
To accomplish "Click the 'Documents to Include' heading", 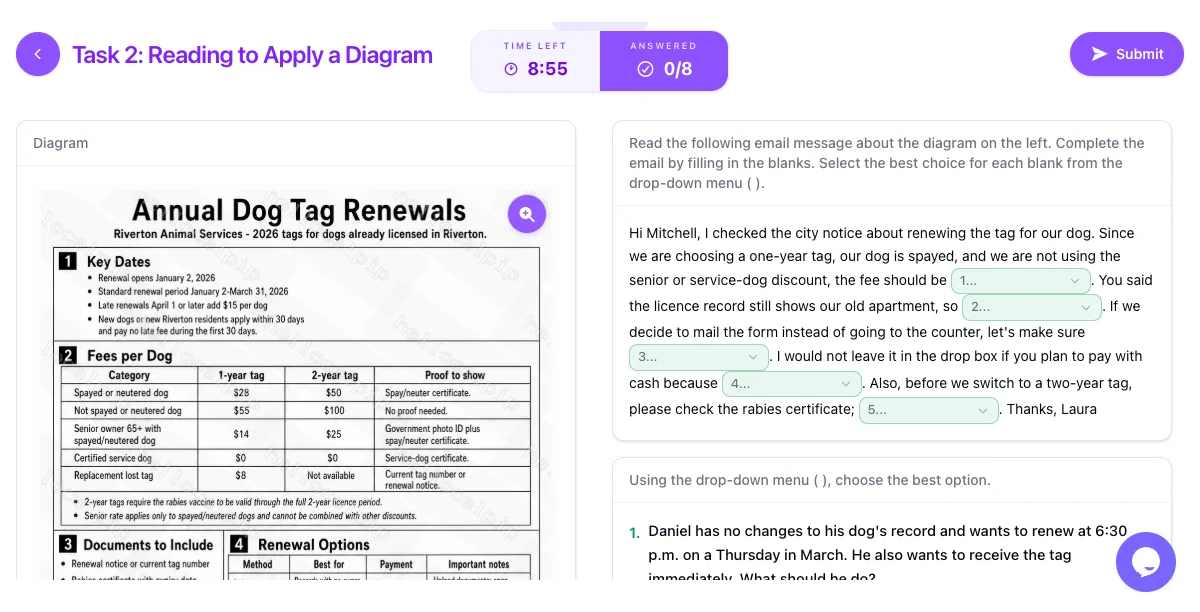I will point(148,545).
